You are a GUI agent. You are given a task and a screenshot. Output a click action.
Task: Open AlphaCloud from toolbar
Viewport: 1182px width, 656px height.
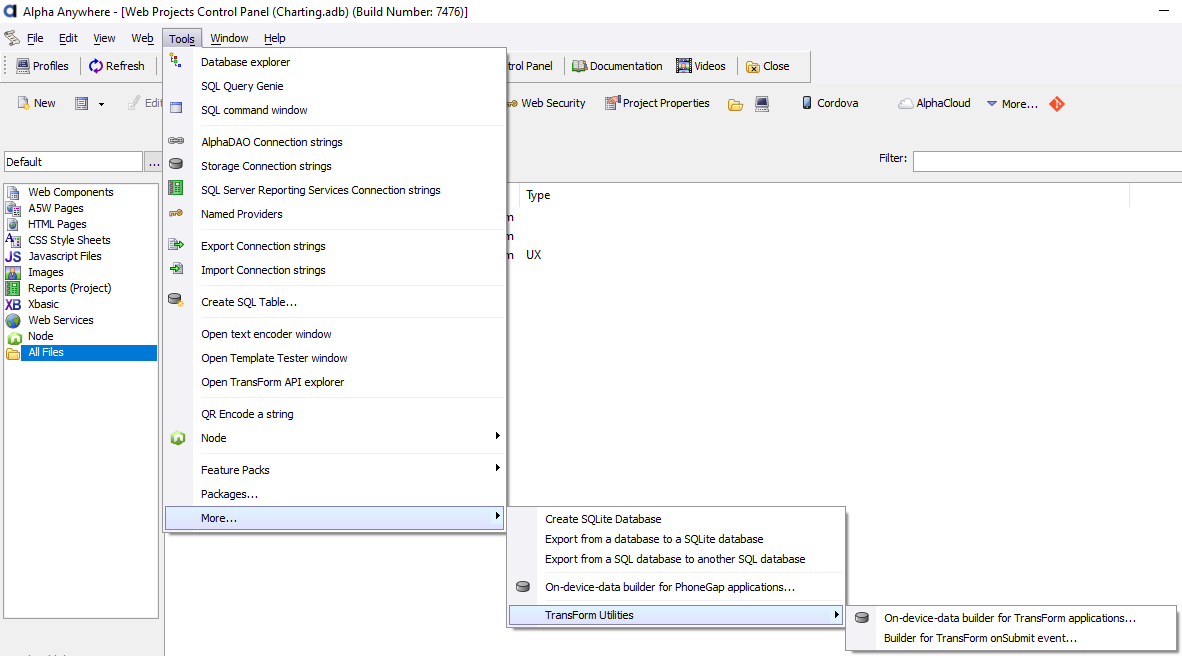(934, 103)
